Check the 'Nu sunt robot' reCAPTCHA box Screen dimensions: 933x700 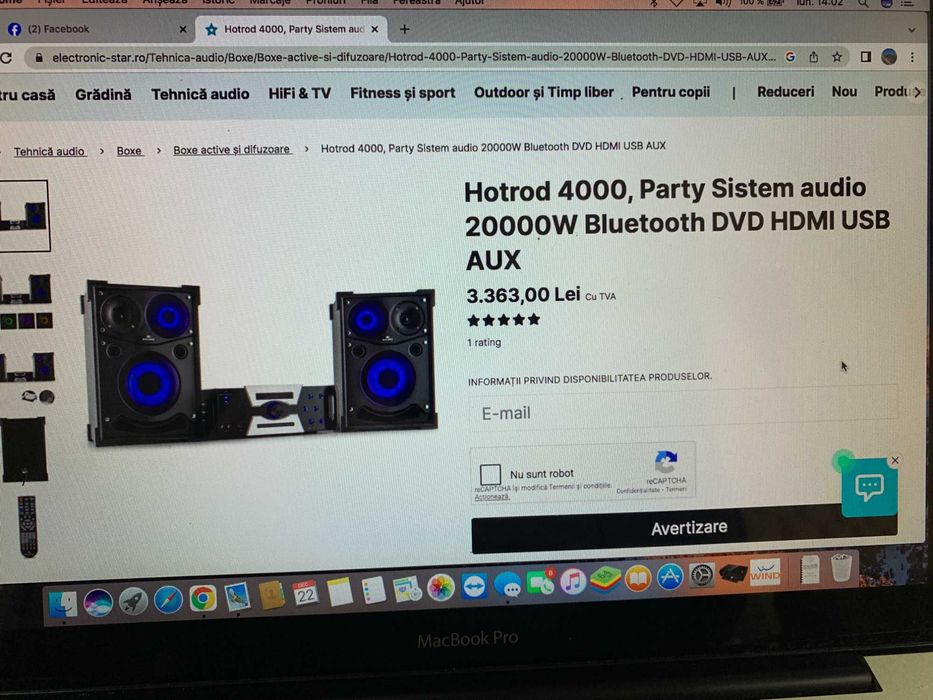[490, 474]
